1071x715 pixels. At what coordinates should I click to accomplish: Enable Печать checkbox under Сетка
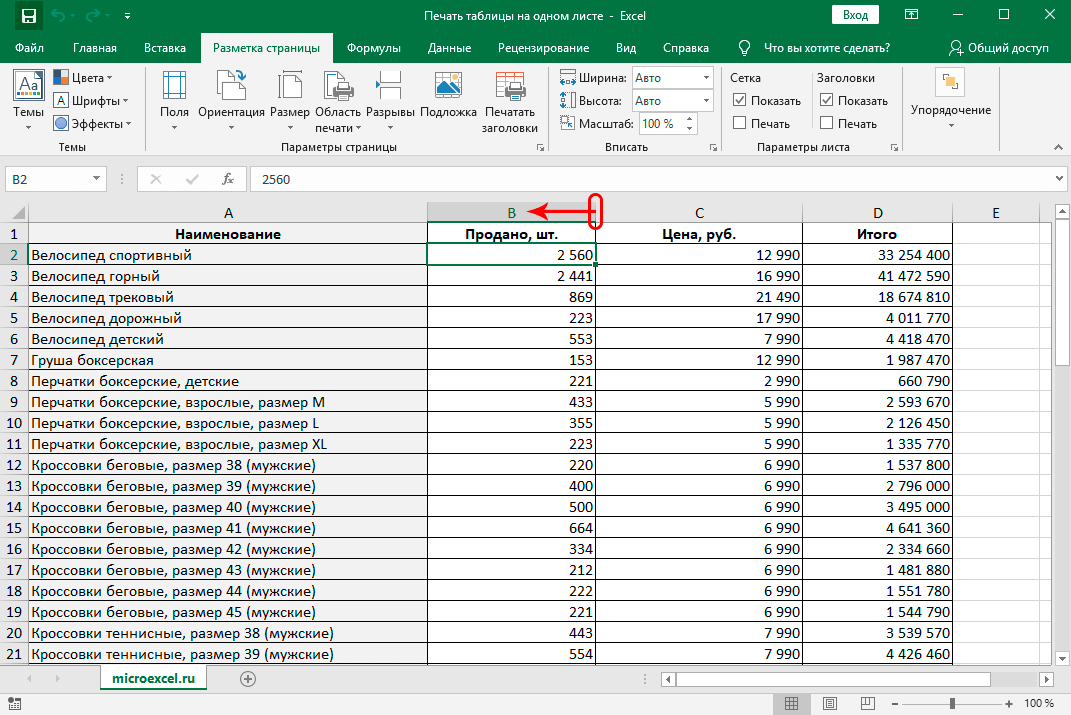[740, 123]
